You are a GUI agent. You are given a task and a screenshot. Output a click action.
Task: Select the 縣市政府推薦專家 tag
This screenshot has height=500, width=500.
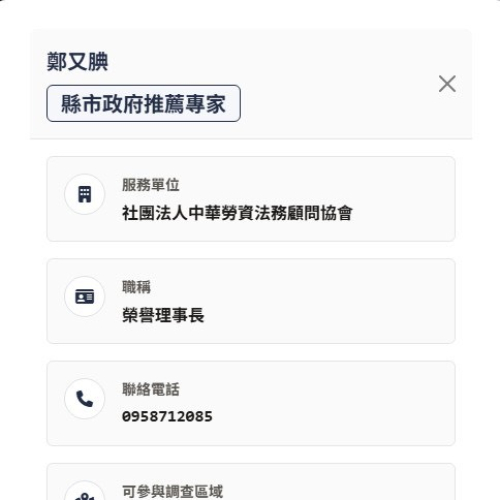coord(143,103)
